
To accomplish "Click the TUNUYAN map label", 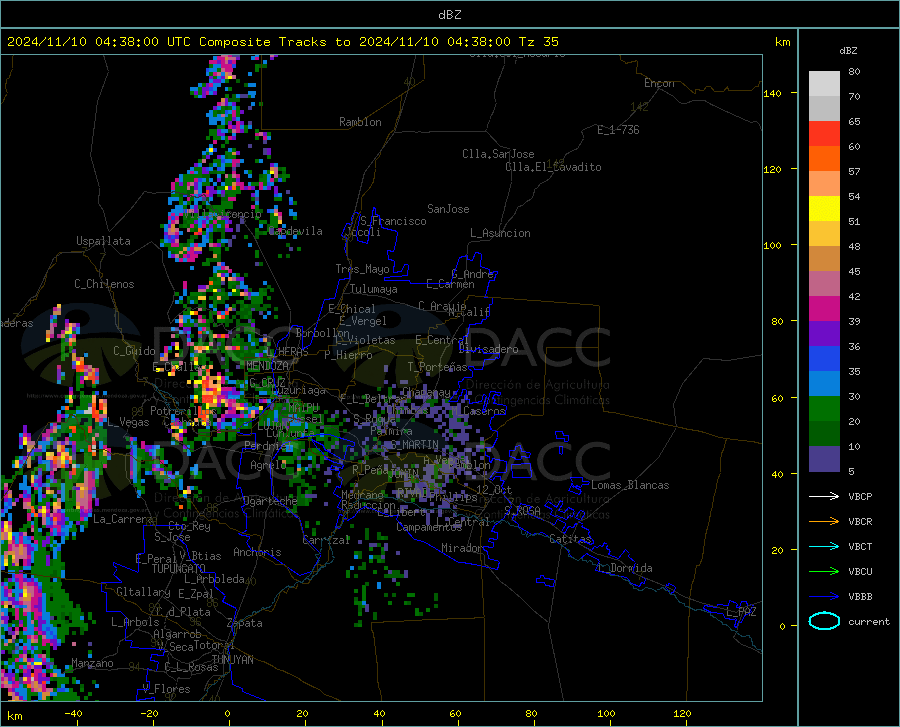I will [x=232, y=659].
